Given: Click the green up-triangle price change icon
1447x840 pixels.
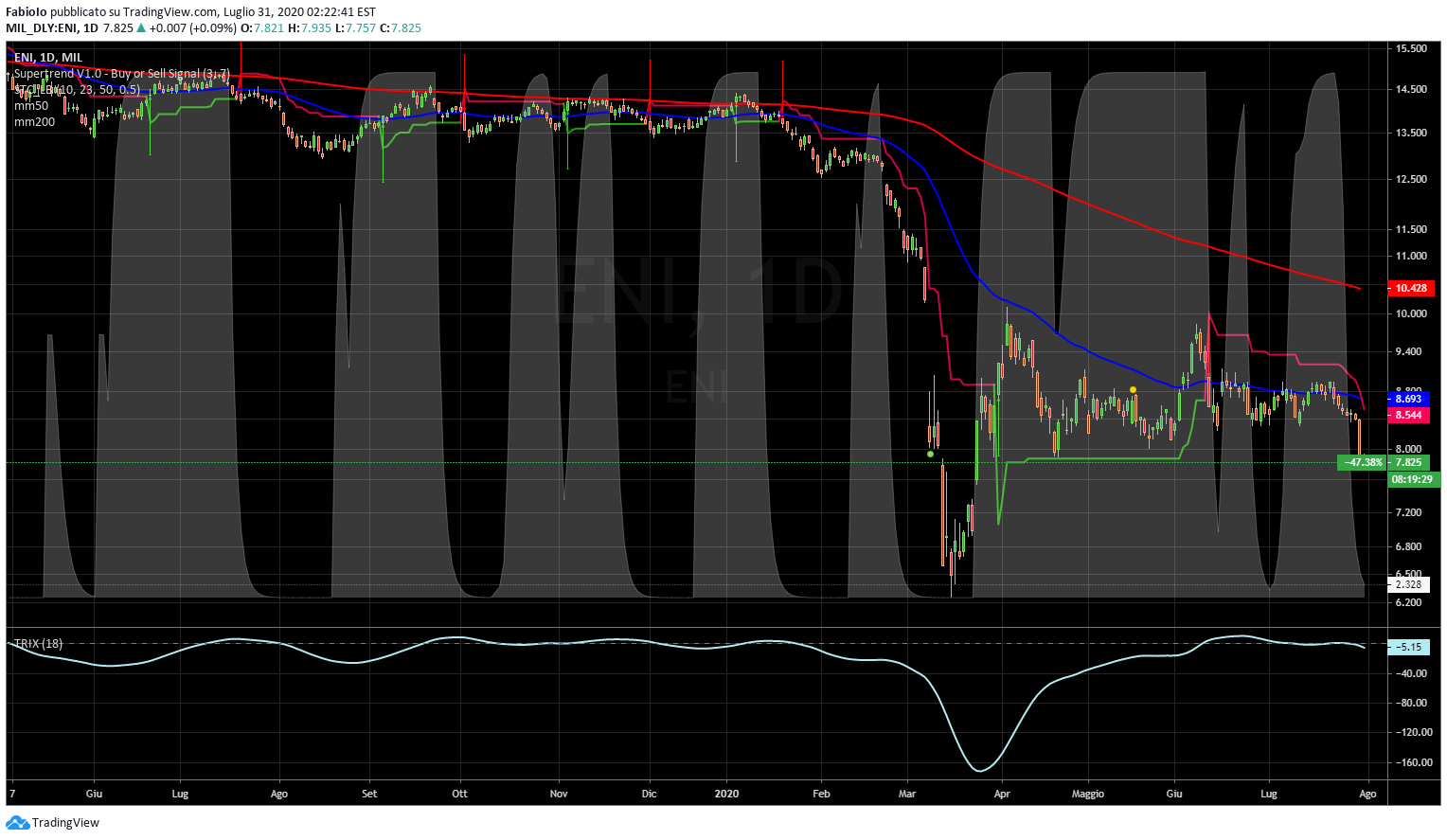Looking at the screenshot, I should (142, 28).
